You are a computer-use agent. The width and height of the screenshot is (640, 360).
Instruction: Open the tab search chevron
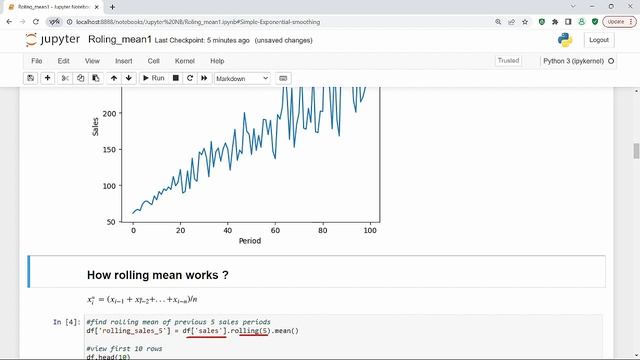[573, 6]
